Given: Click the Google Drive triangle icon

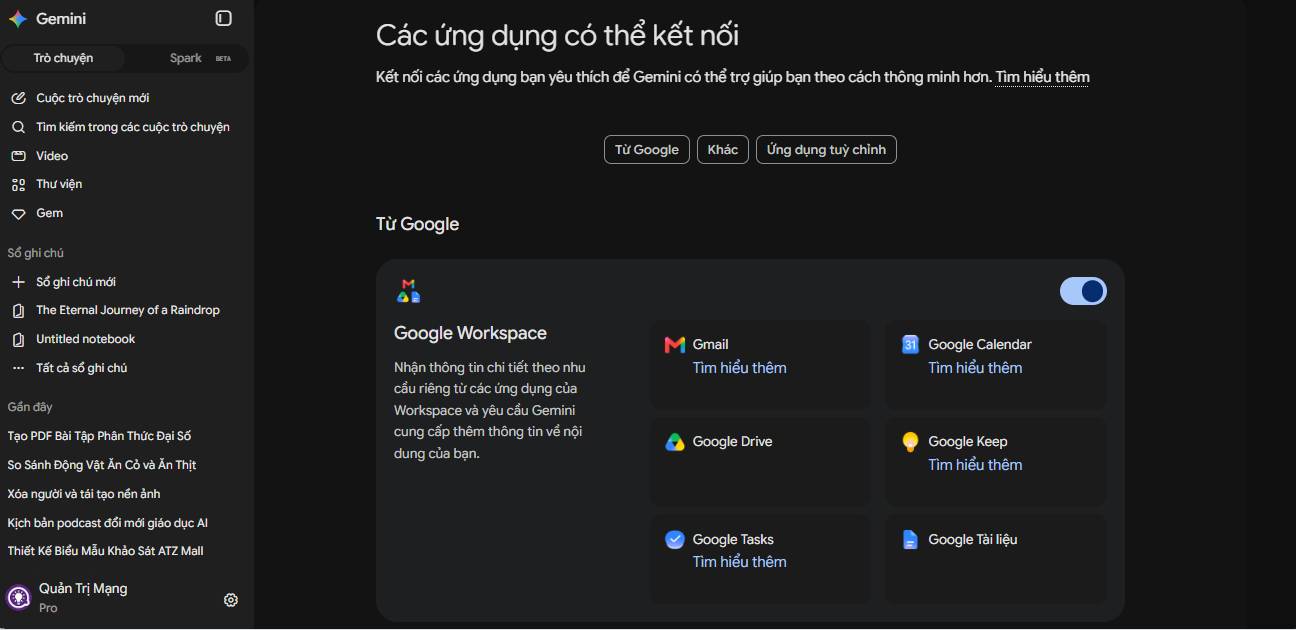Looking at the screenshot, I should point(675,442).
